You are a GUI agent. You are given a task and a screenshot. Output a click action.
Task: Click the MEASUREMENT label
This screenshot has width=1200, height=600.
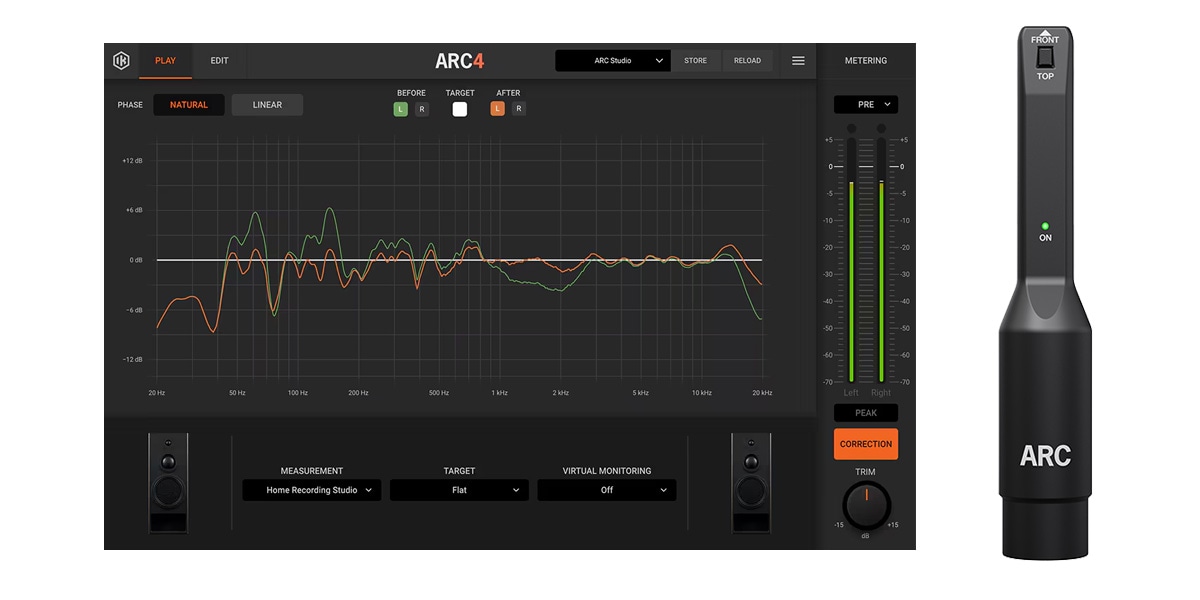[312, 471]
